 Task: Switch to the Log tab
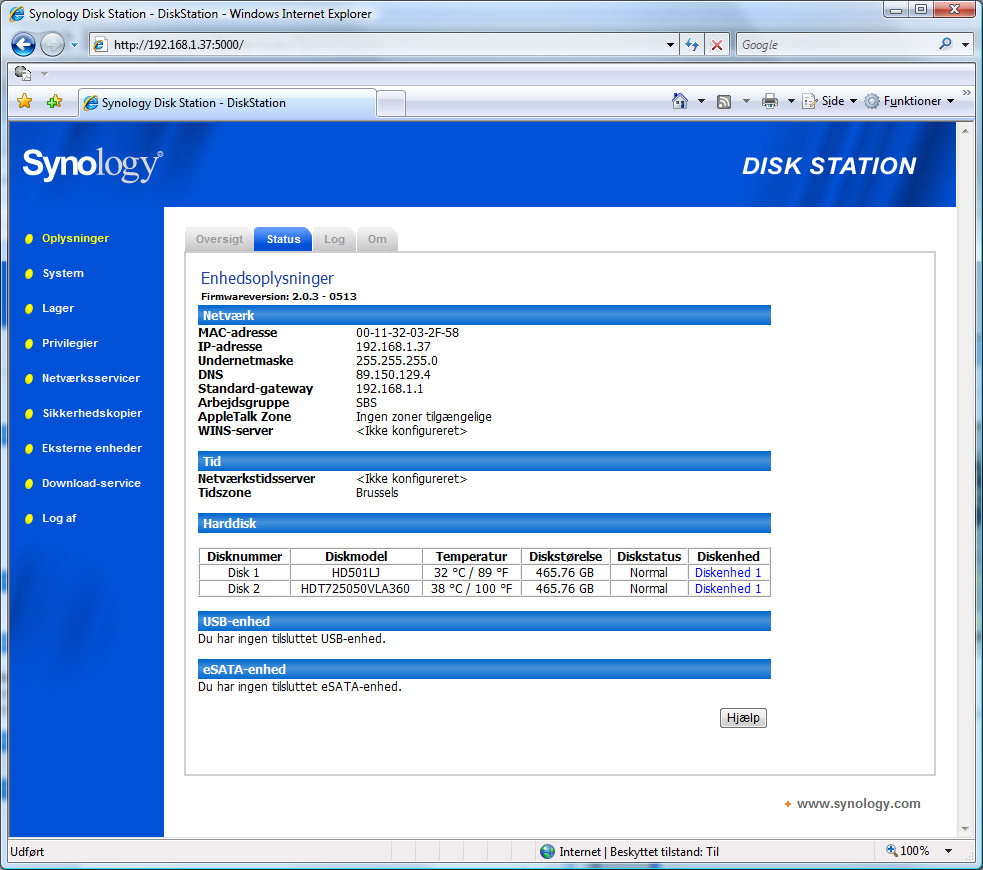[x=334, y=239]
